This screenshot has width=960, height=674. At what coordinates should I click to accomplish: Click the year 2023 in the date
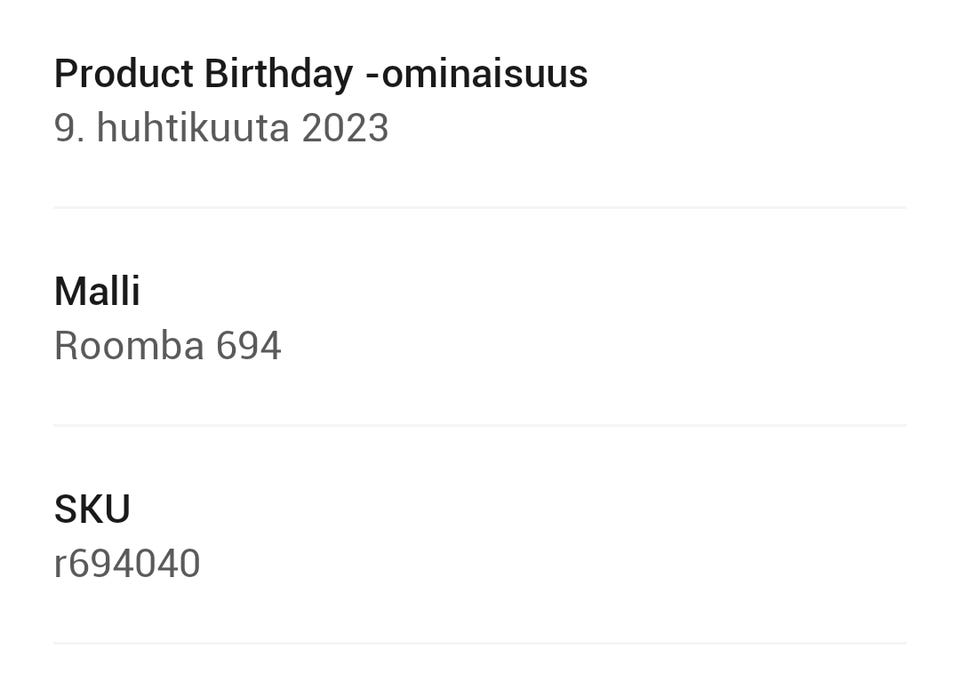[344, 128]
